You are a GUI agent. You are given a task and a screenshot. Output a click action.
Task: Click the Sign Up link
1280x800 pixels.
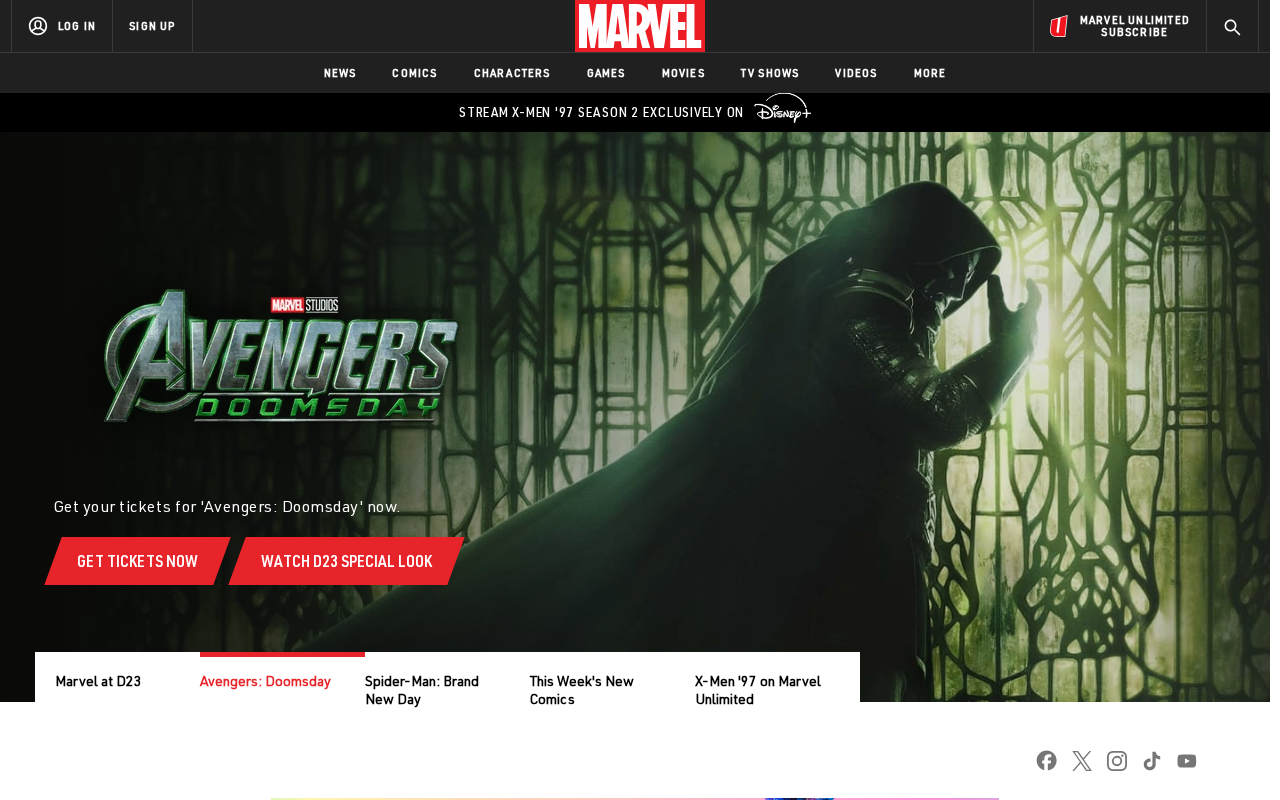click(x=152, y=26)
